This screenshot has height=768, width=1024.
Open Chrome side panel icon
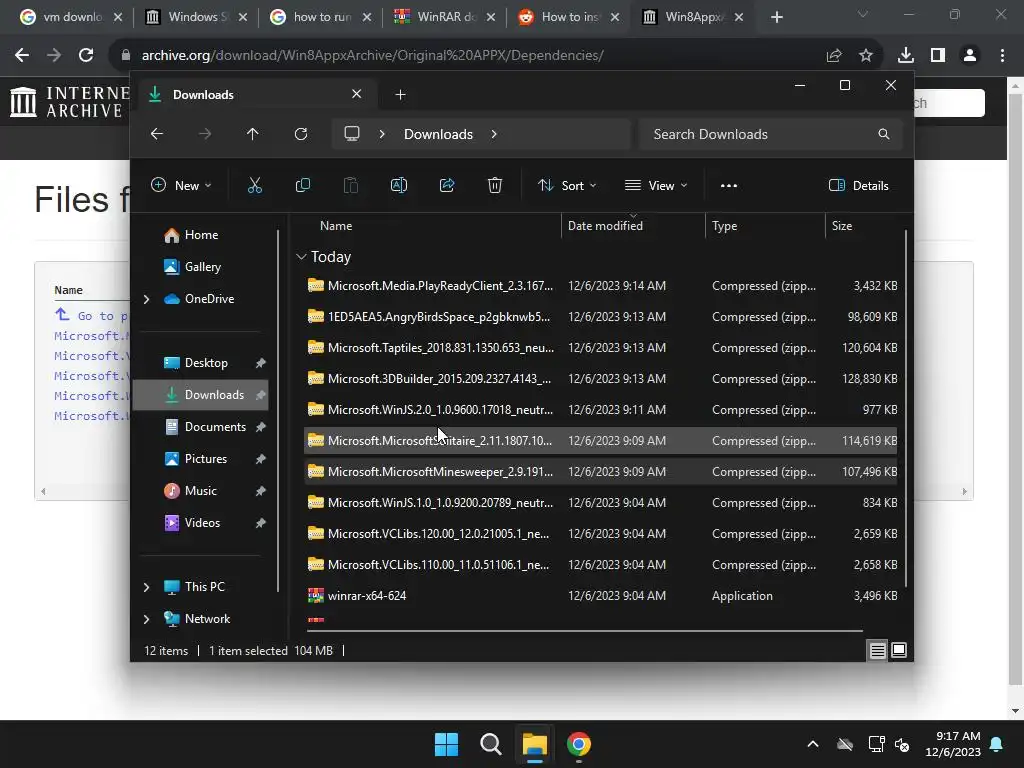(938, 56)
